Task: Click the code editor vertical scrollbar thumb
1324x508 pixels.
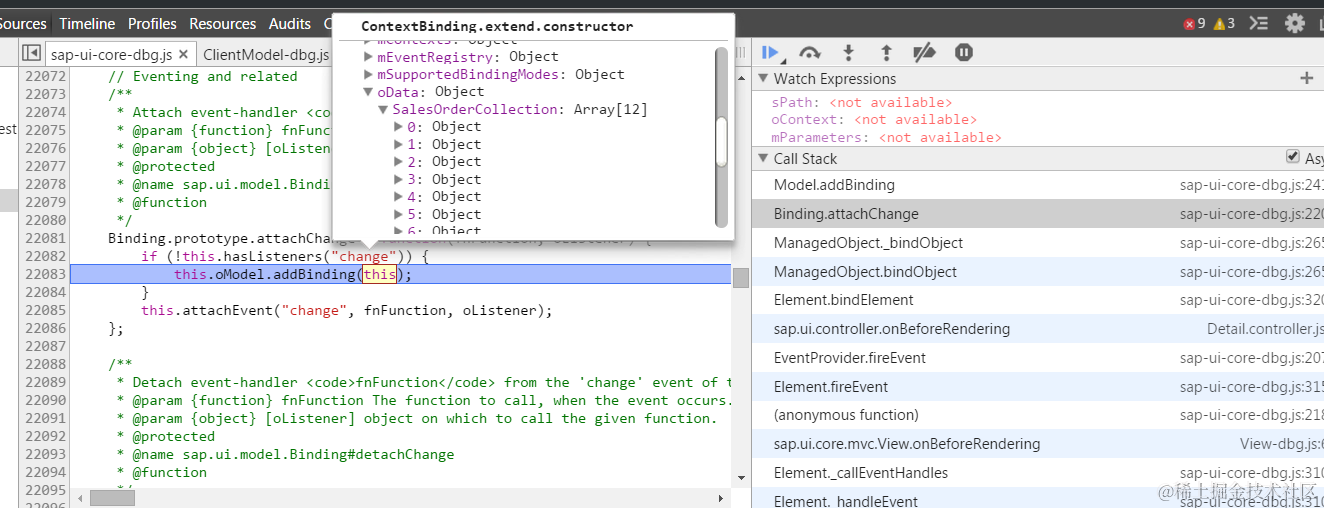Action: 741,278
